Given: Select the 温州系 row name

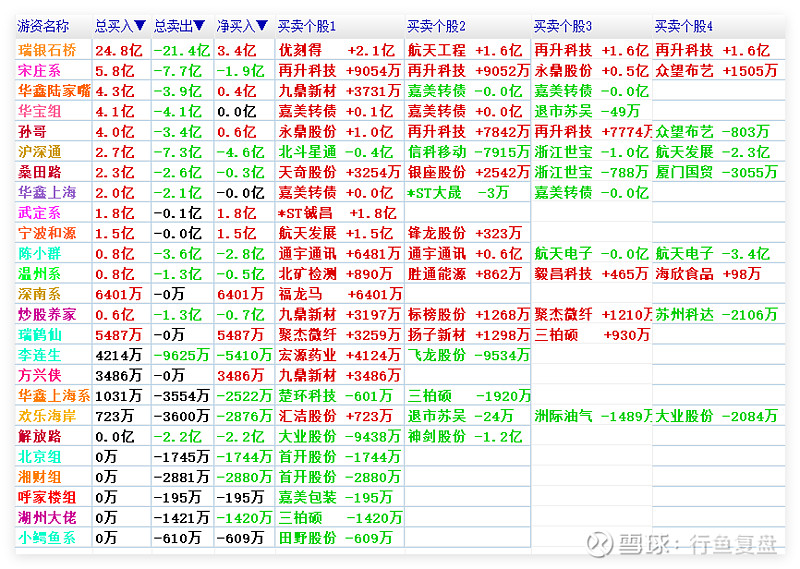Looking at the screenshot, I should [x=39, y=274].
